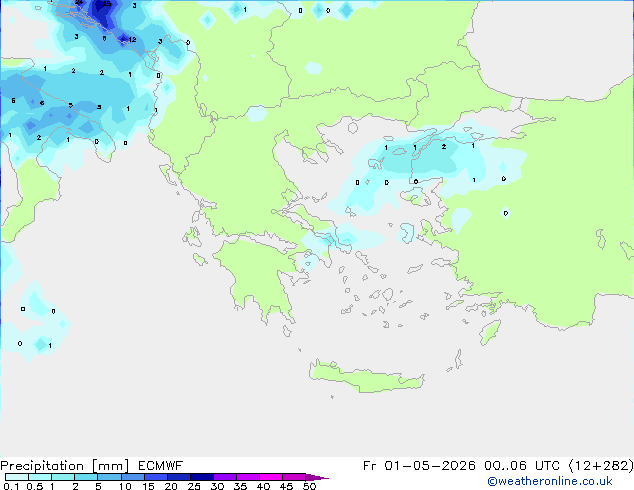Open the weatheronline.co.uk copyright link
Viewport: 634px width, 490px height.
pos(550,481)
